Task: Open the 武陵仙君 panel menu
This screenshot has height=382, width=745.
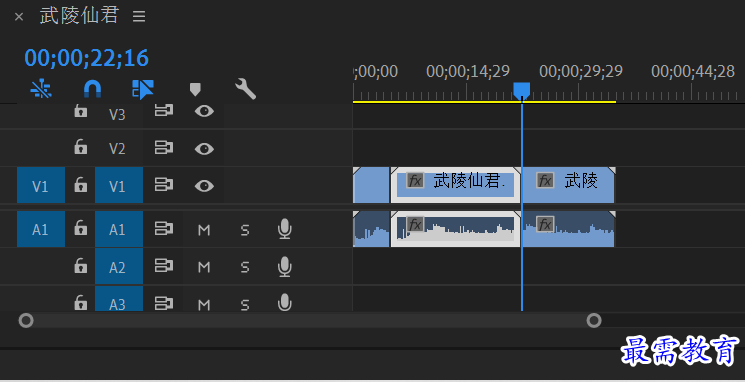Action: point(139,17)
